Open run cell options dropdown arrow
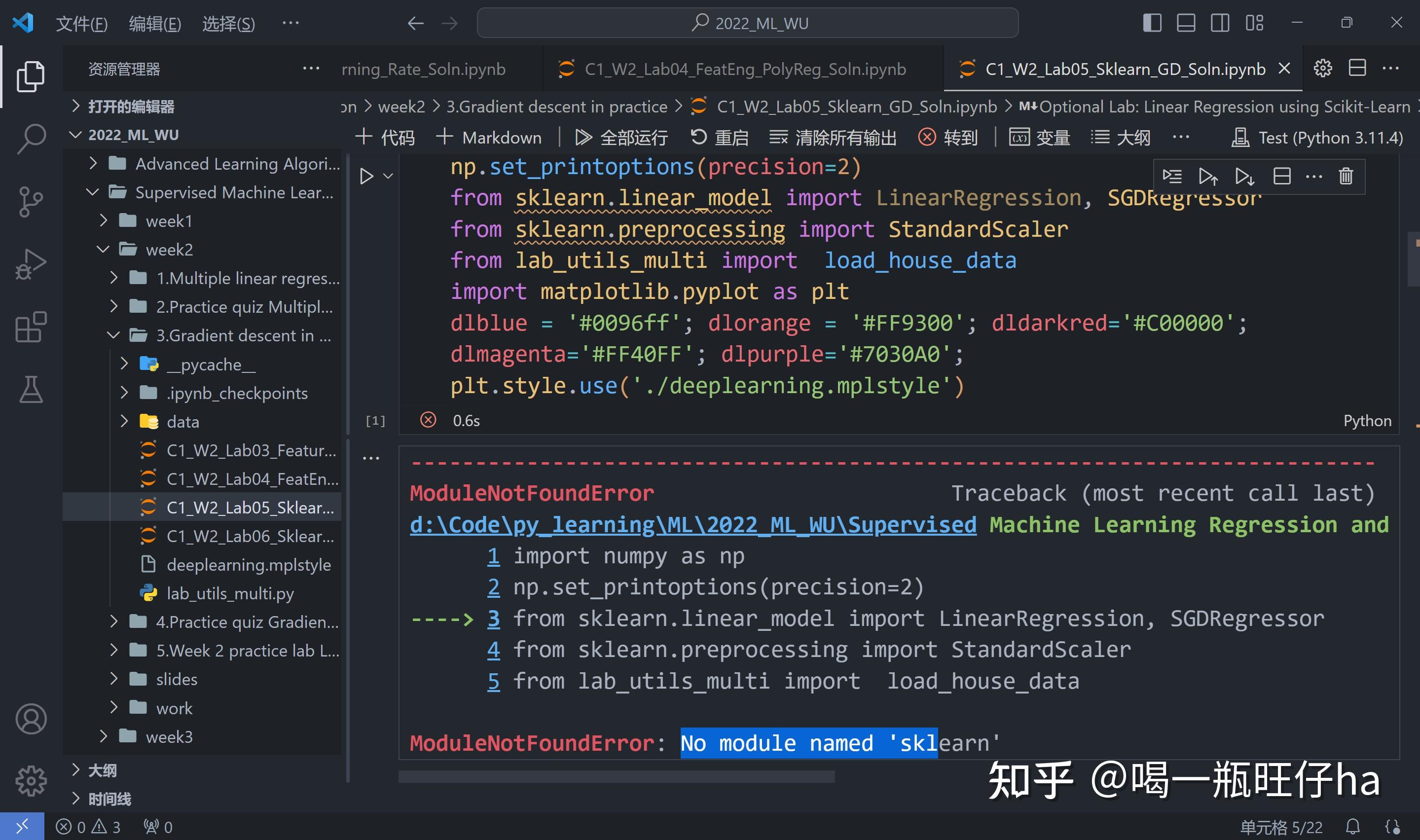 [388, 176]
